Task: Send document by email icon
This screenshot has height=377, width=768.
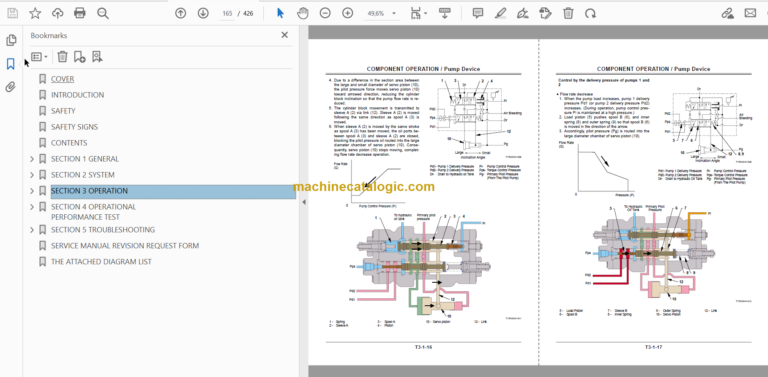Action: click(750, 13)
